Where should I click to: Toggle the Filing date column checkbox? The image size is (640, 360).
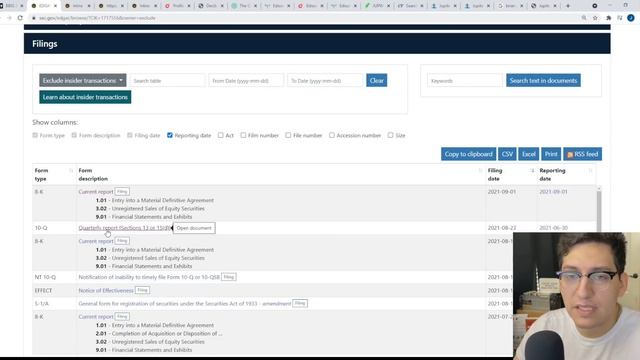pos(129,135)
